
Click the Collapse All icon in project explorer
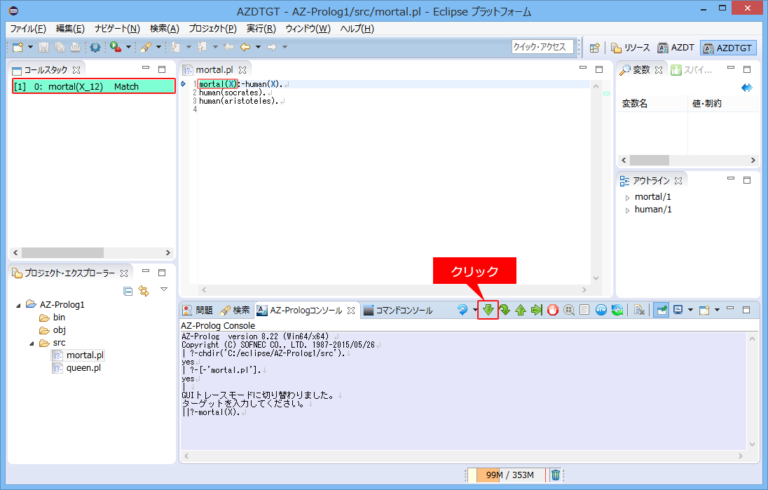coord(128,291)
